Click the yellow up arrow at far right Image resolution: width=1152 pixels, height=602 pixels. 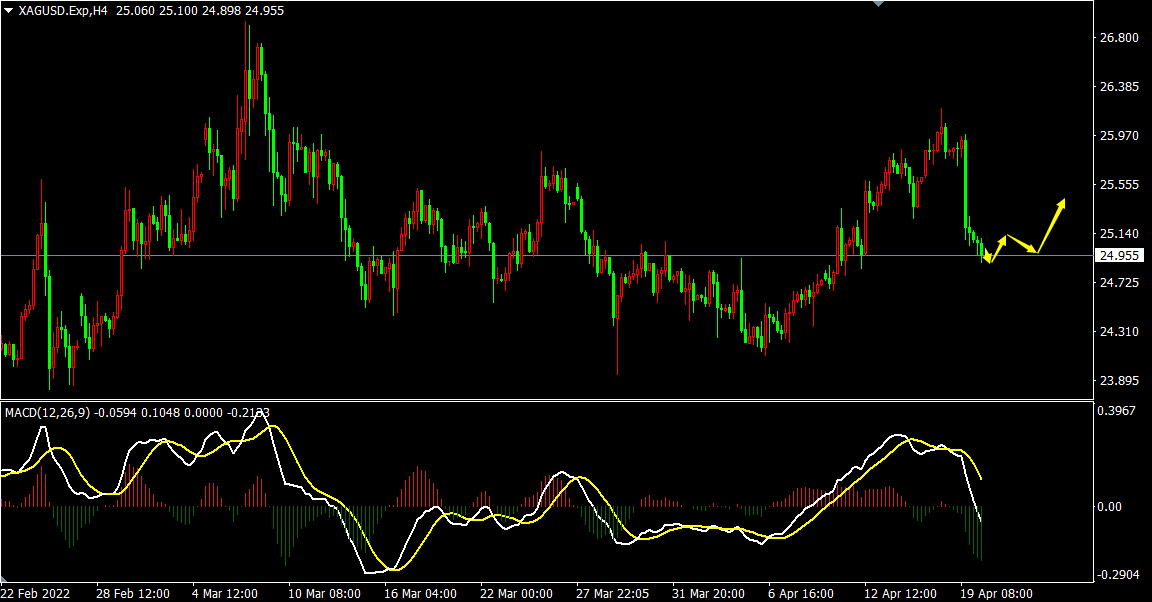coord(1052,223)
